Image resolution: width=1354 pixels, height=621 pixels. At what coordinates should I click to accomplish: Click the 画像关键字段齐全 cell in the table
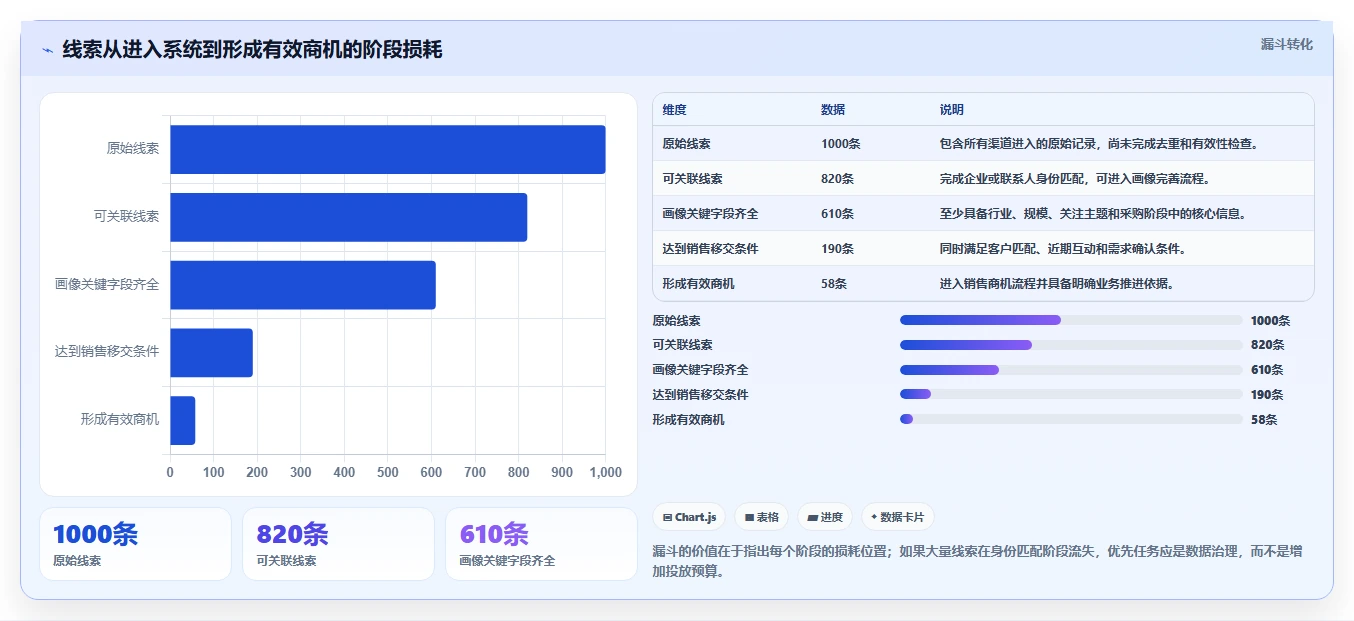pos(710,214)
